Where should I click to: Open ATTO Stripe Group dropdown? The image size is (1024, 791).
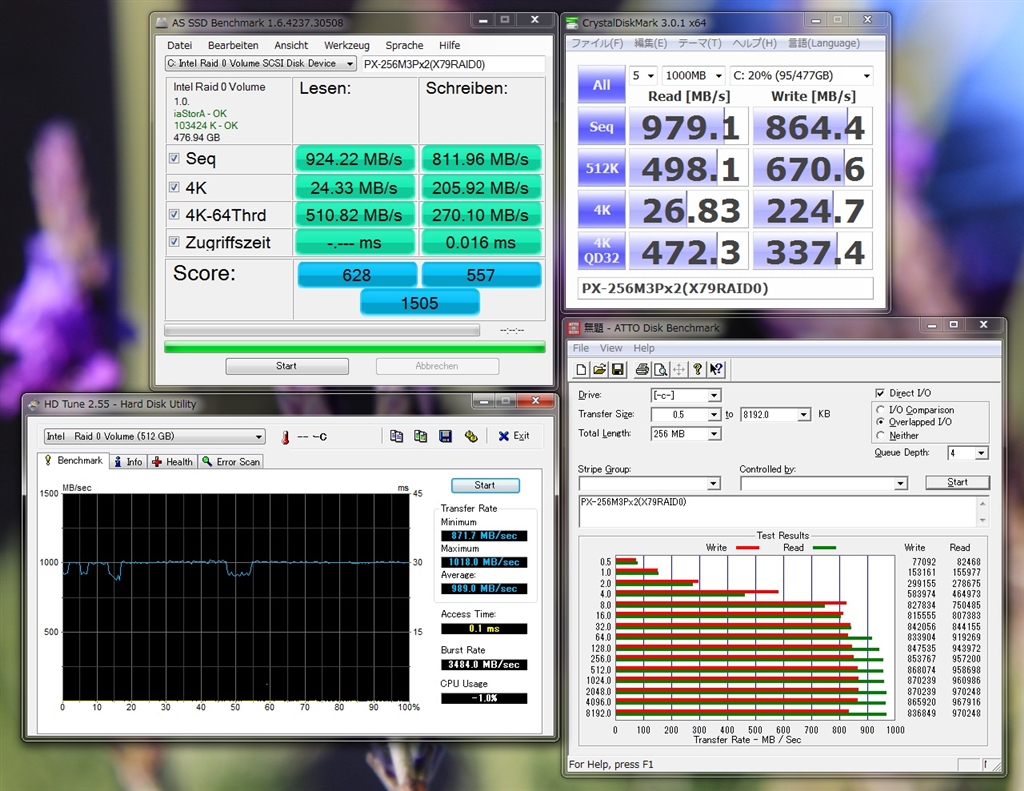(x=714, y=483)
